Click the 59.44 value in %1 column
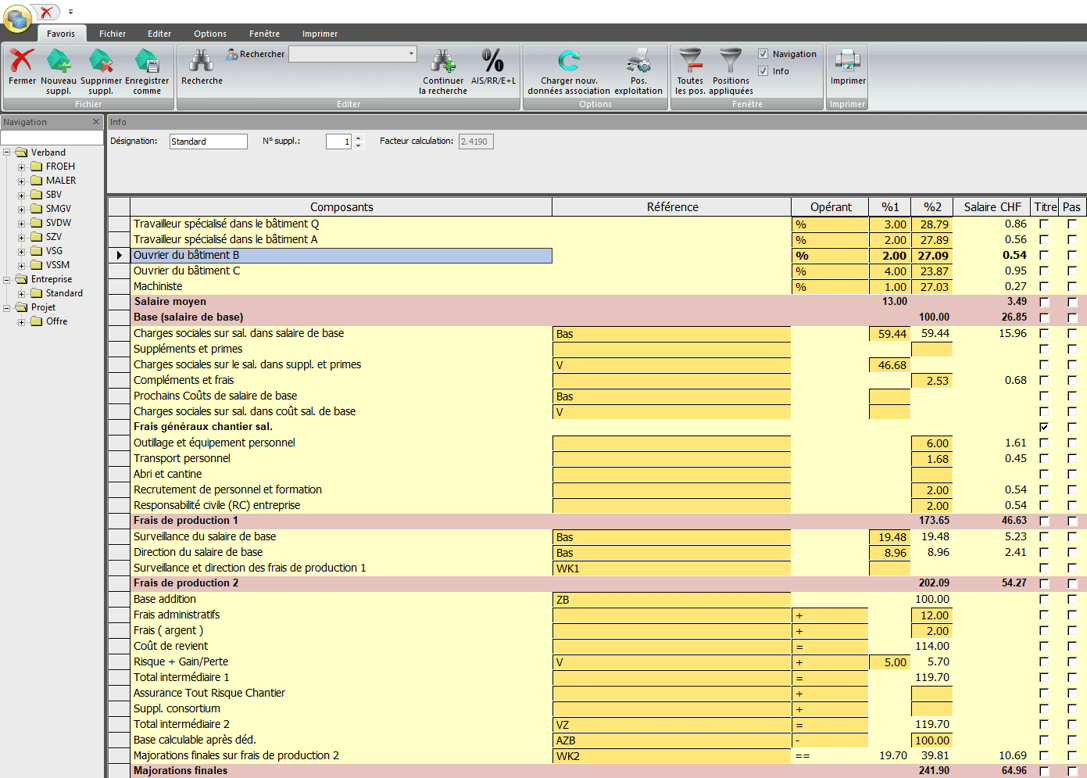Viewport: 1087px width, 778px height. click(x=889, y=334)
